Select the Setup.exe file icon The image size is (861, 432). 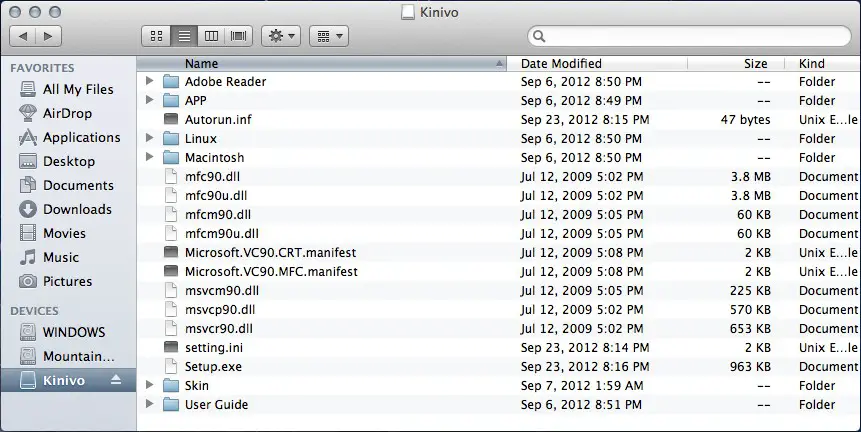[x=171, y=366]
